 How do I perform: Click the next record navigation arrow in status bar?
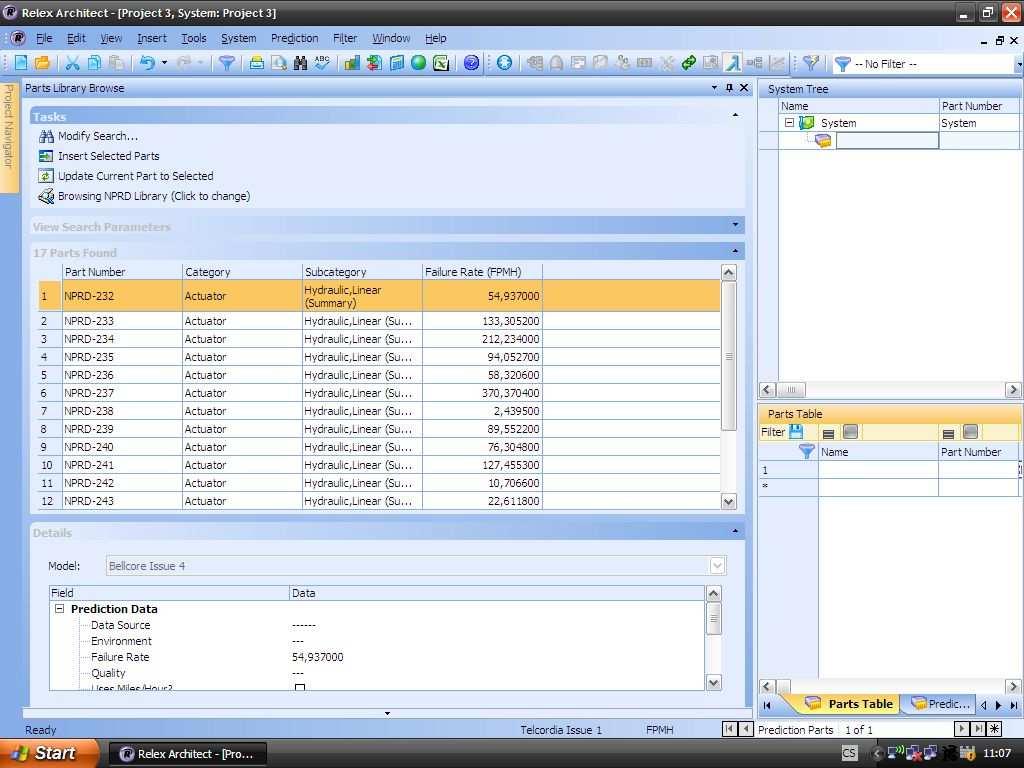962,729
